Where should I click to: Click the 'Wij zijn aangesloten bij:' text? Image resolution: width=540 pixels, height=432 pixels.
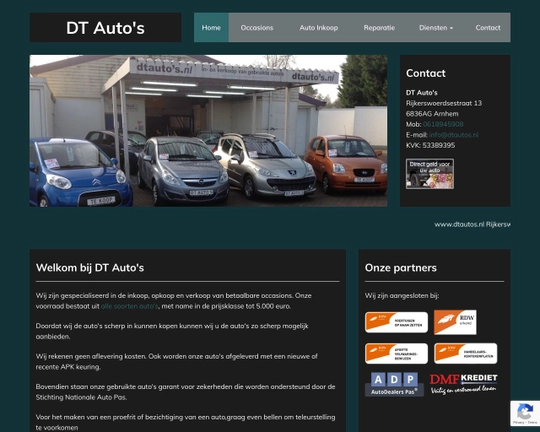click(x=402, y=296)
